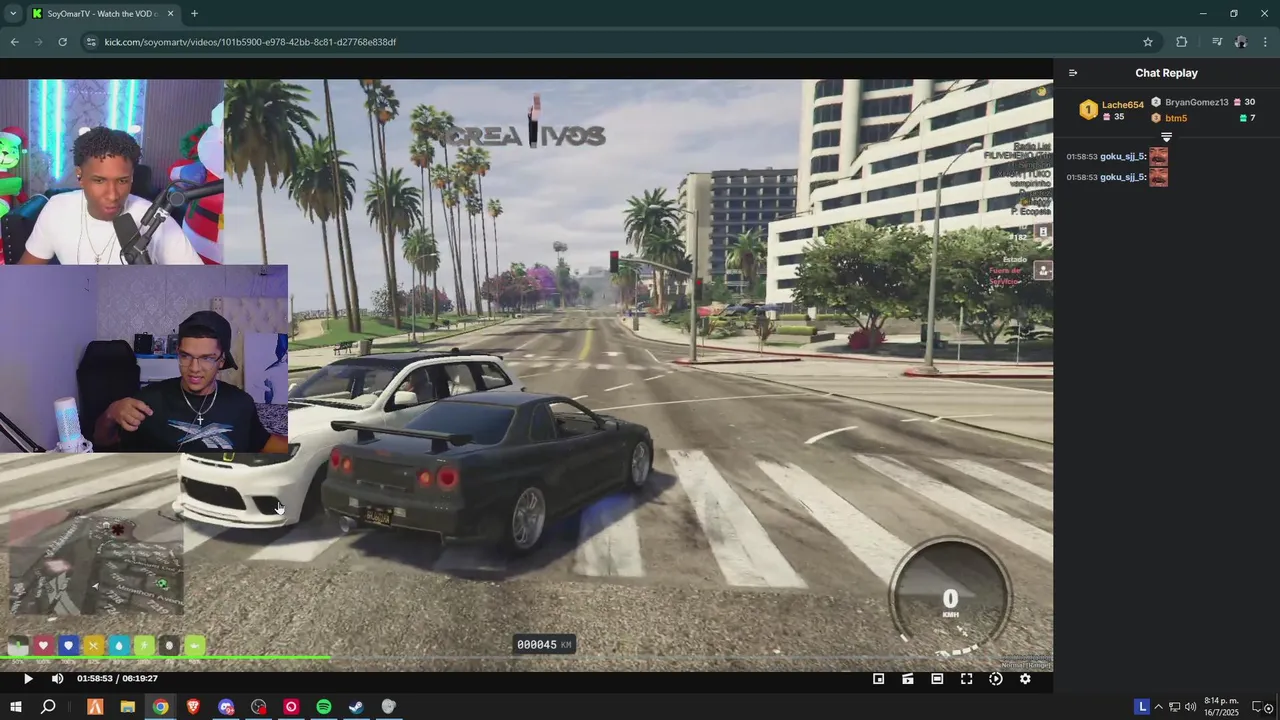Click the Chat Replay heading
Screen dimensions: 1280x720
tap(1166, 73)
